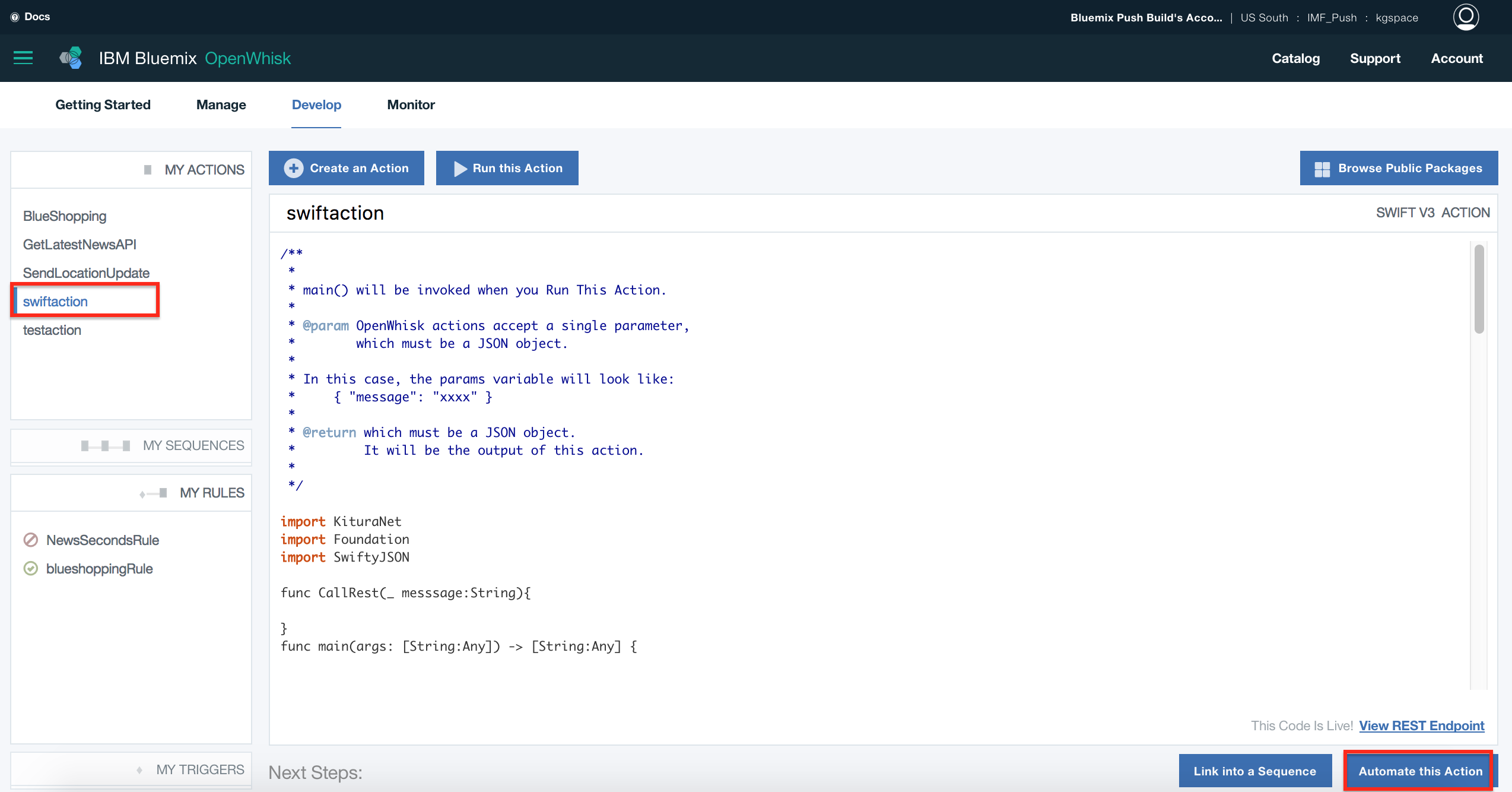This screenshot has height=792, width=1512.
Task: Click the play icon on Run this Action
Action: (x=460, y=169)
